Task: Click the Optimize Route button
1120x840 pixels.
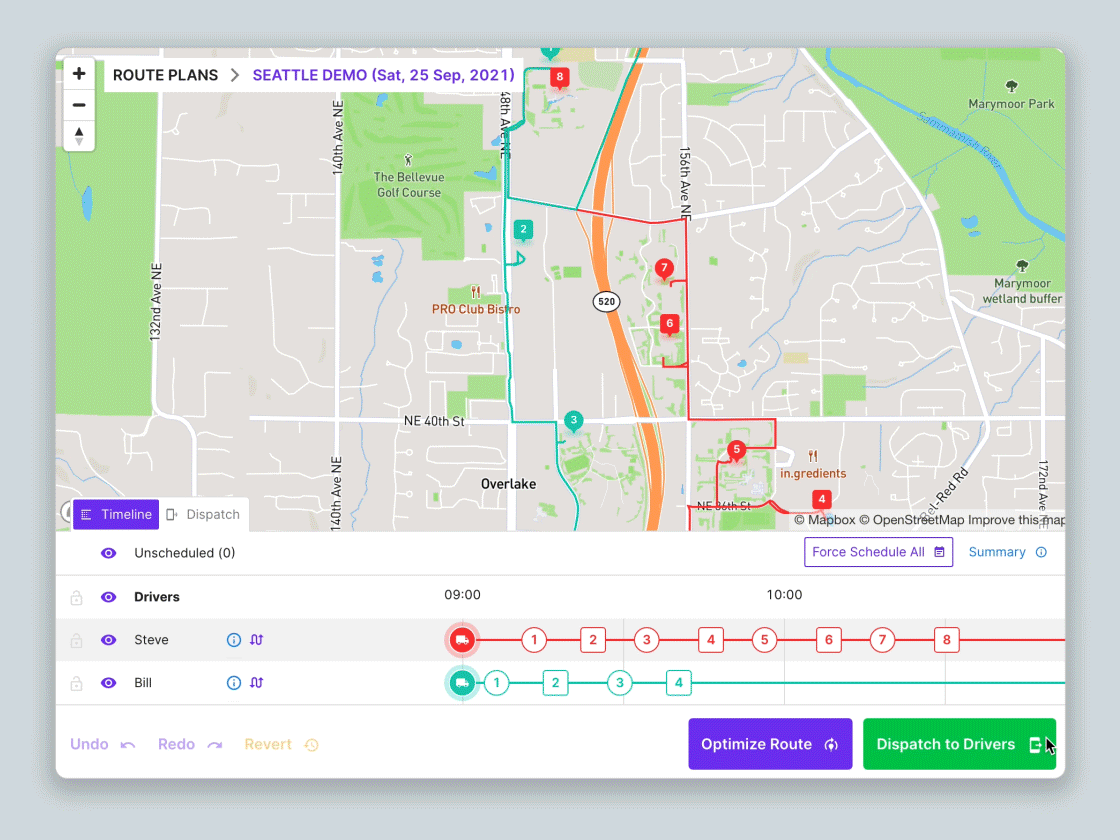Action: [x=770, y=744]
